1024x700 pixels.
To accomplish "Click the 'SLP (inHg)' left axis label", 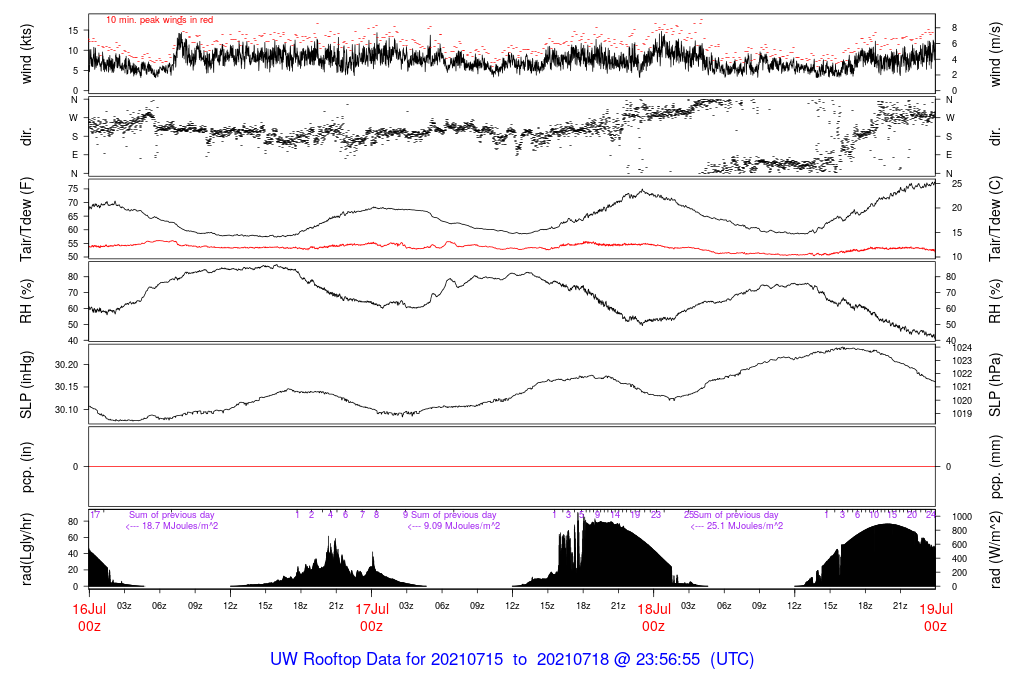I will point(26,385).
